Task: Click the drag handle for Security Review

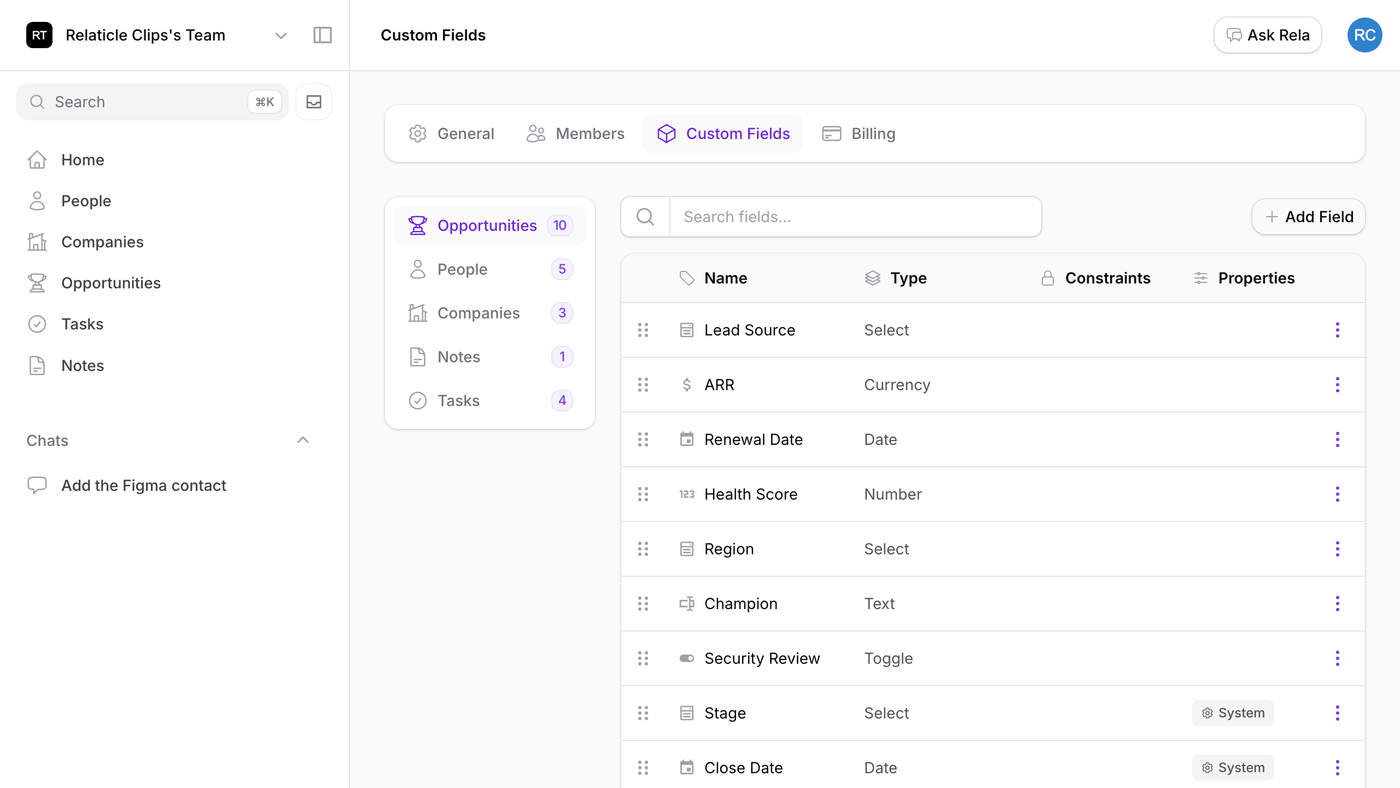Action: click(643, 659)
